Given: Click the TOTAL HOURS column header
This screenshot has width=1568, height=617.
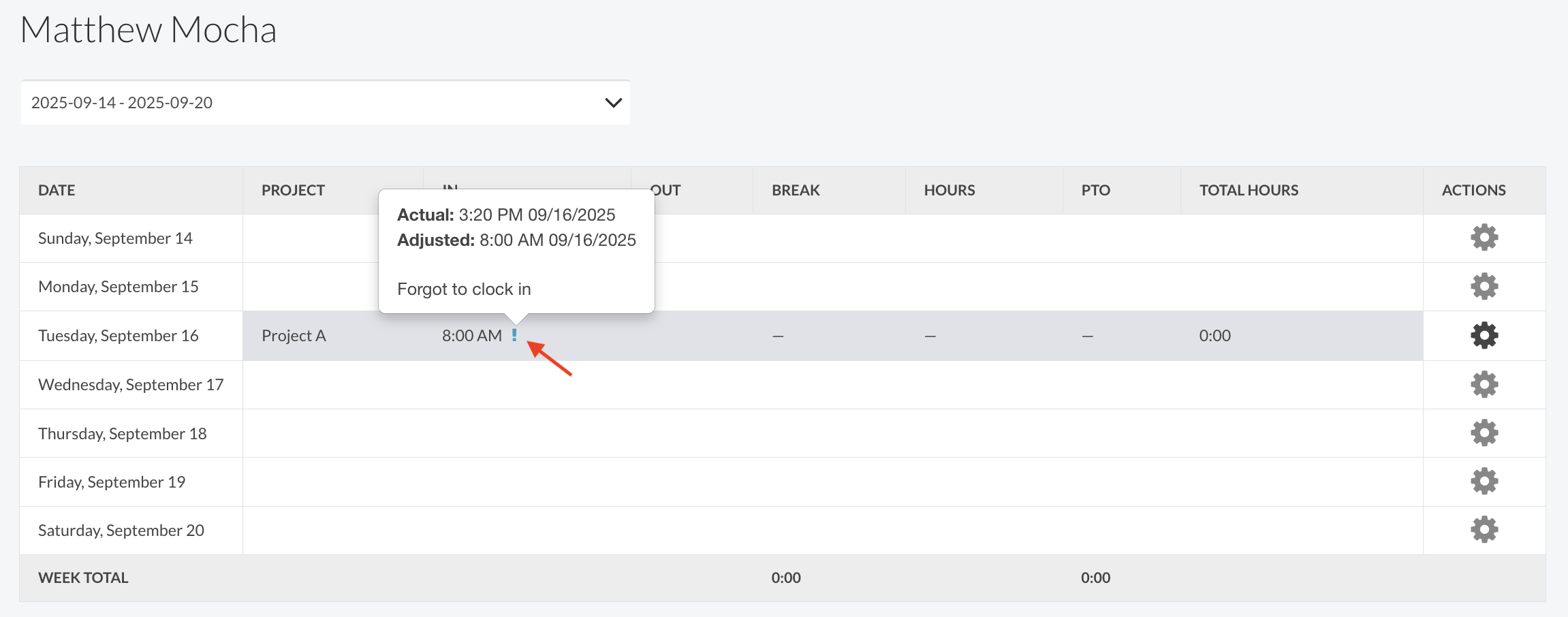Looking at the screenshot, I should click(1249, 191).
